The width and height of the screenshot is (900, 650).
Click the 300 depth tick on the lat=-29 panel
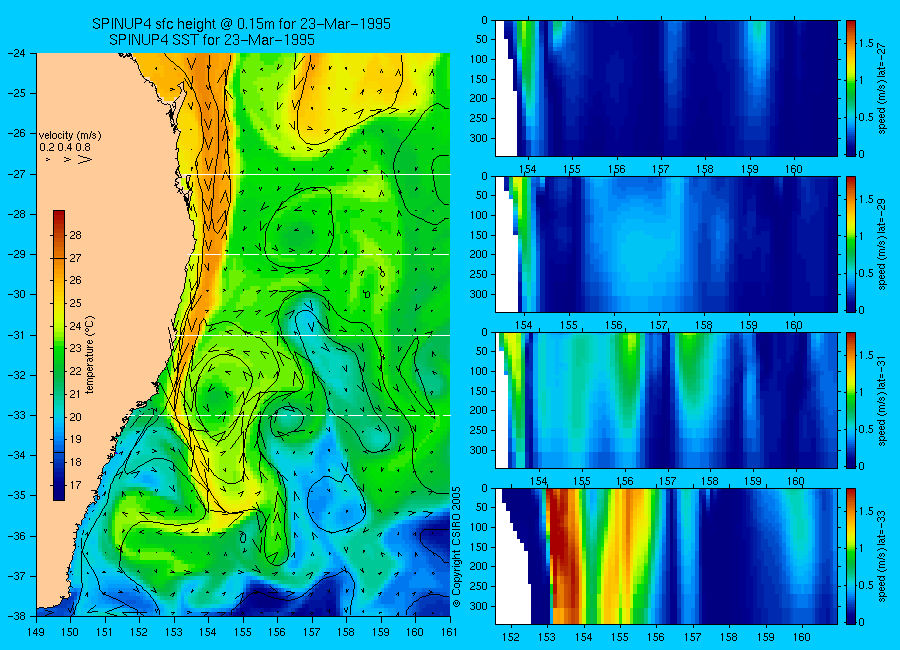click(480, 294)
